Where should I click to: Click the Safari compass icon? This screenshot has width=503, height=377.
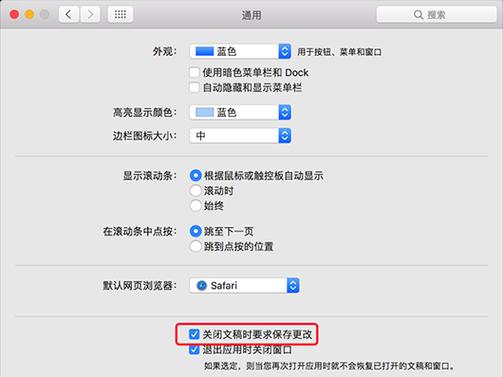click(201, 286)
